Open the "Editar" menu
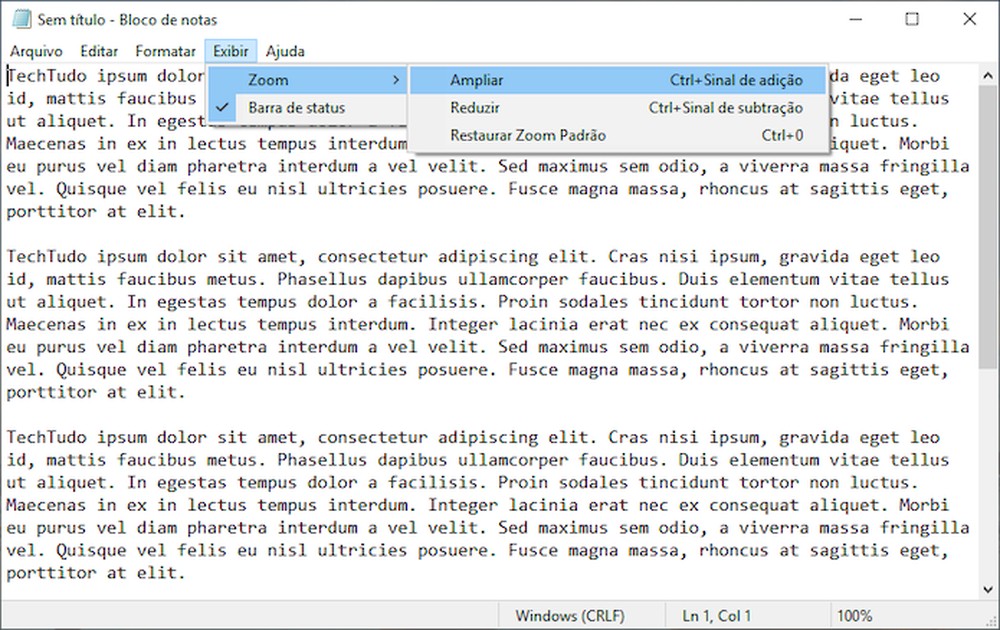 (x=98, y=51)
